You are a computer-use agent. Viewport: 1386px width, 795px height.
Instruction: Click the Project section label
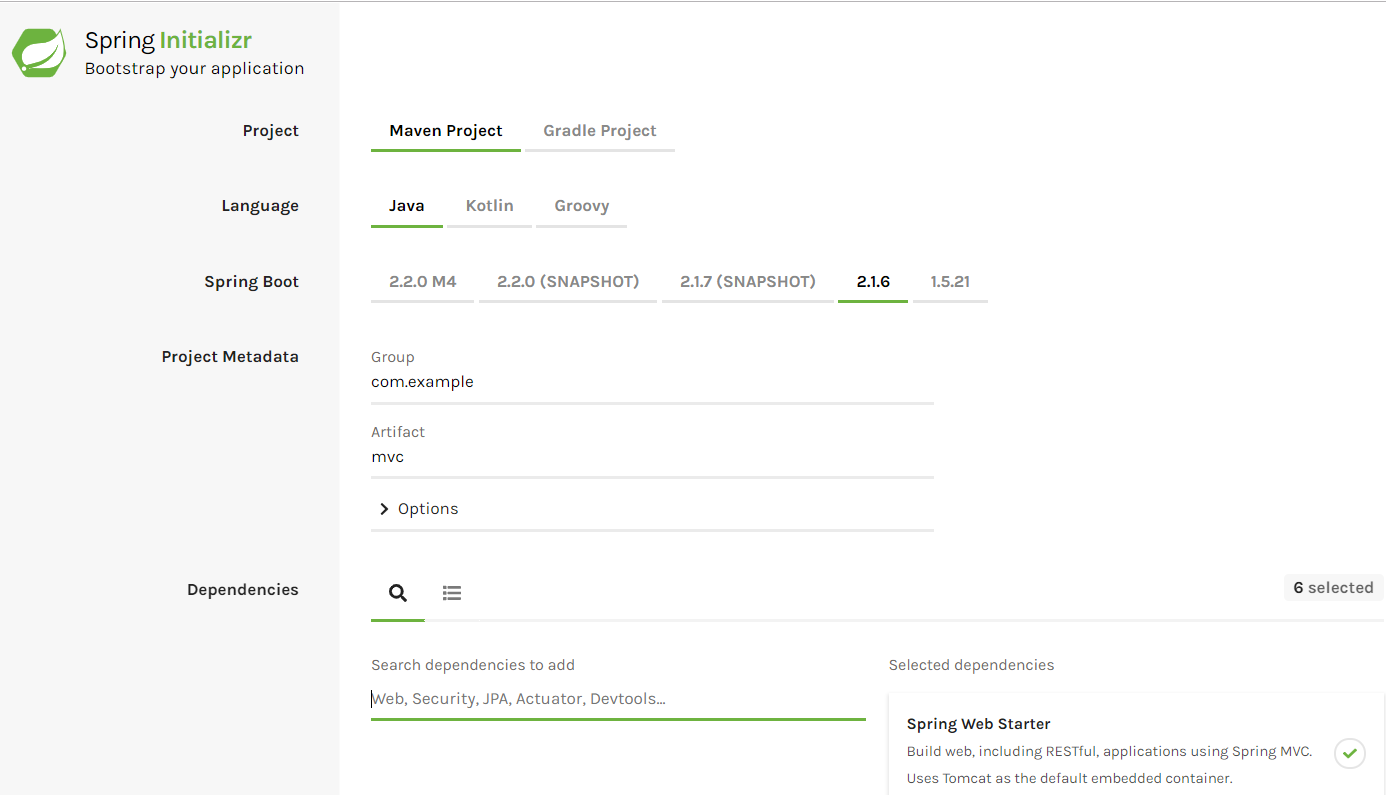(271, 131)
